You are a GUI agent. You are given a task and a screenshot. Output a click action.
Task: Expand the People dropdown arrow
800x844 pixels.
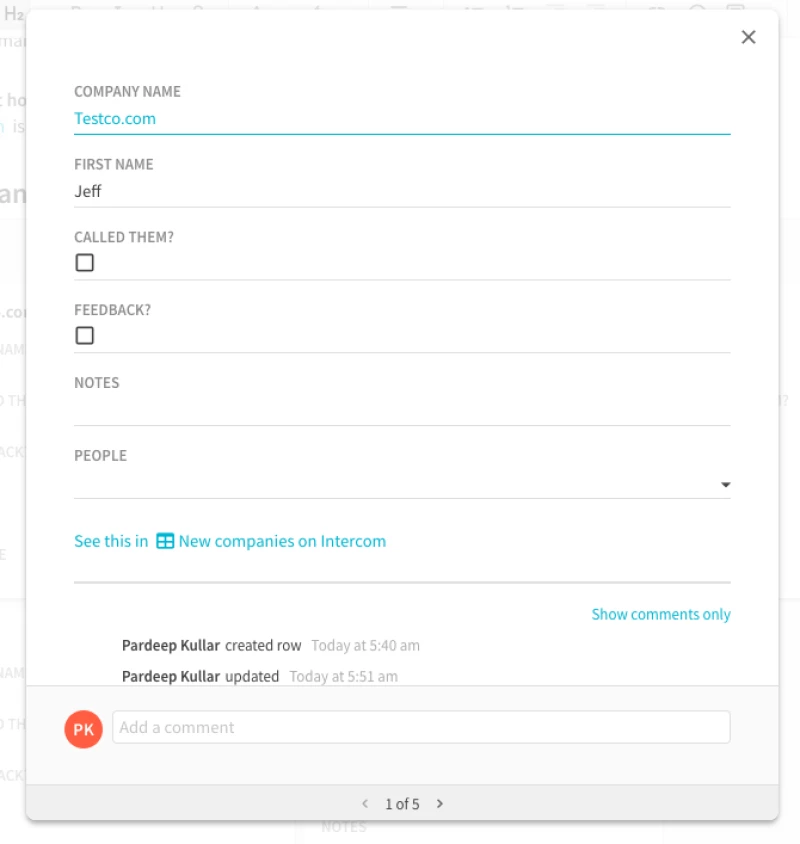tap(725, 485)
